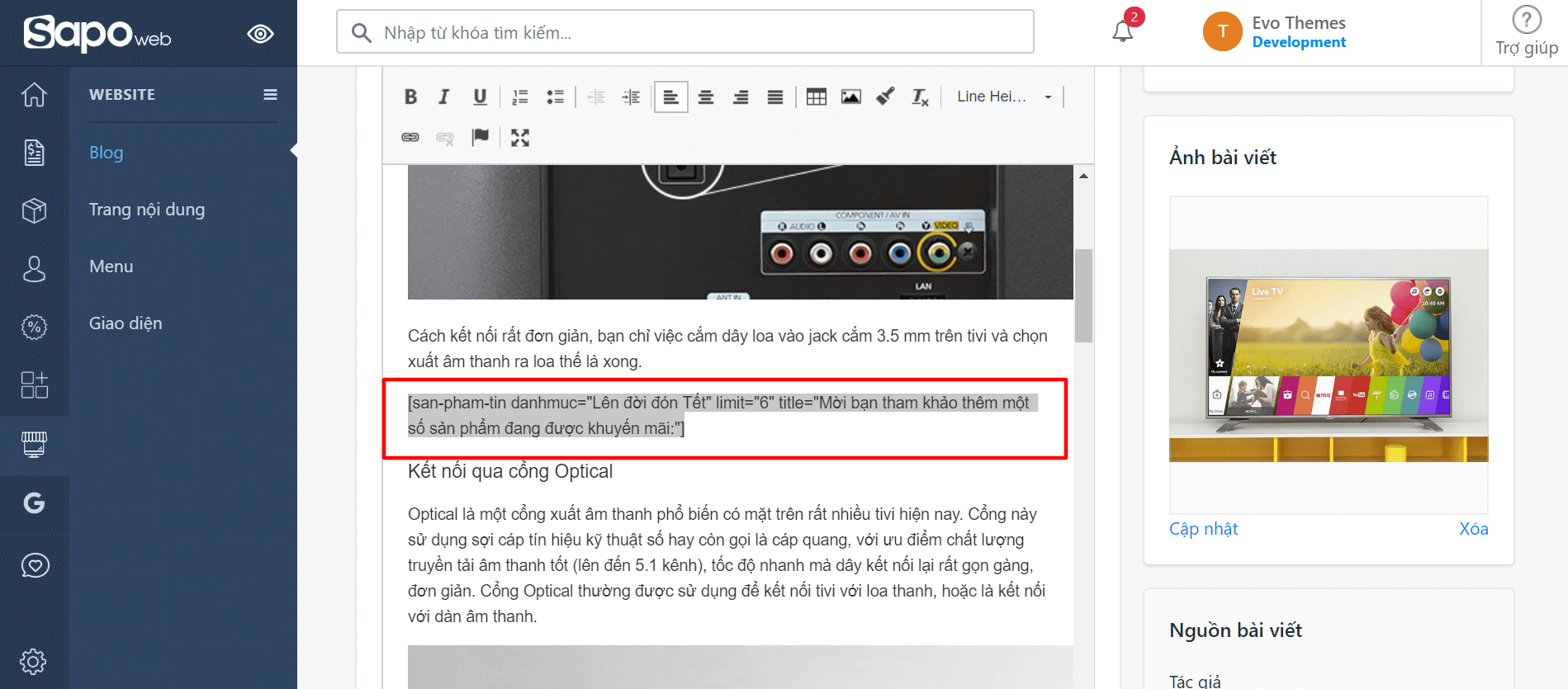Preview website with the eye icon

[260, 34]
